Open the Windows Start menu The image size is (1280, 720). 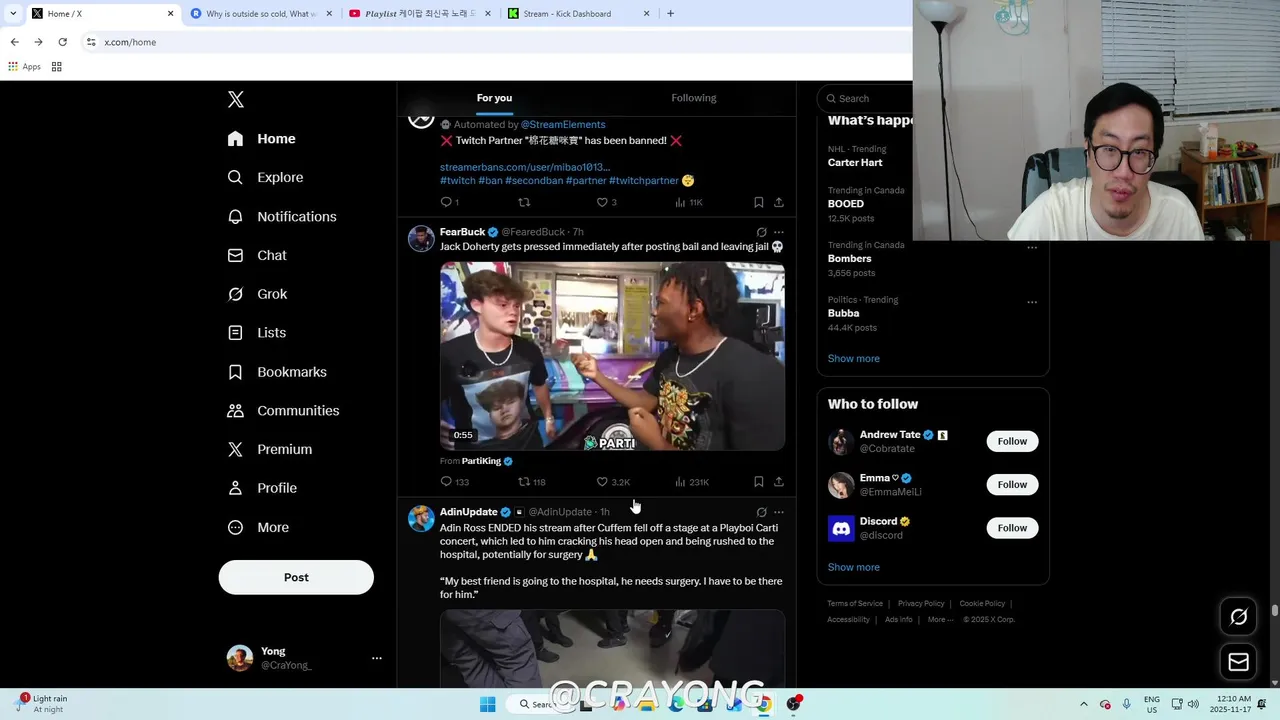(x=487, y=704)
